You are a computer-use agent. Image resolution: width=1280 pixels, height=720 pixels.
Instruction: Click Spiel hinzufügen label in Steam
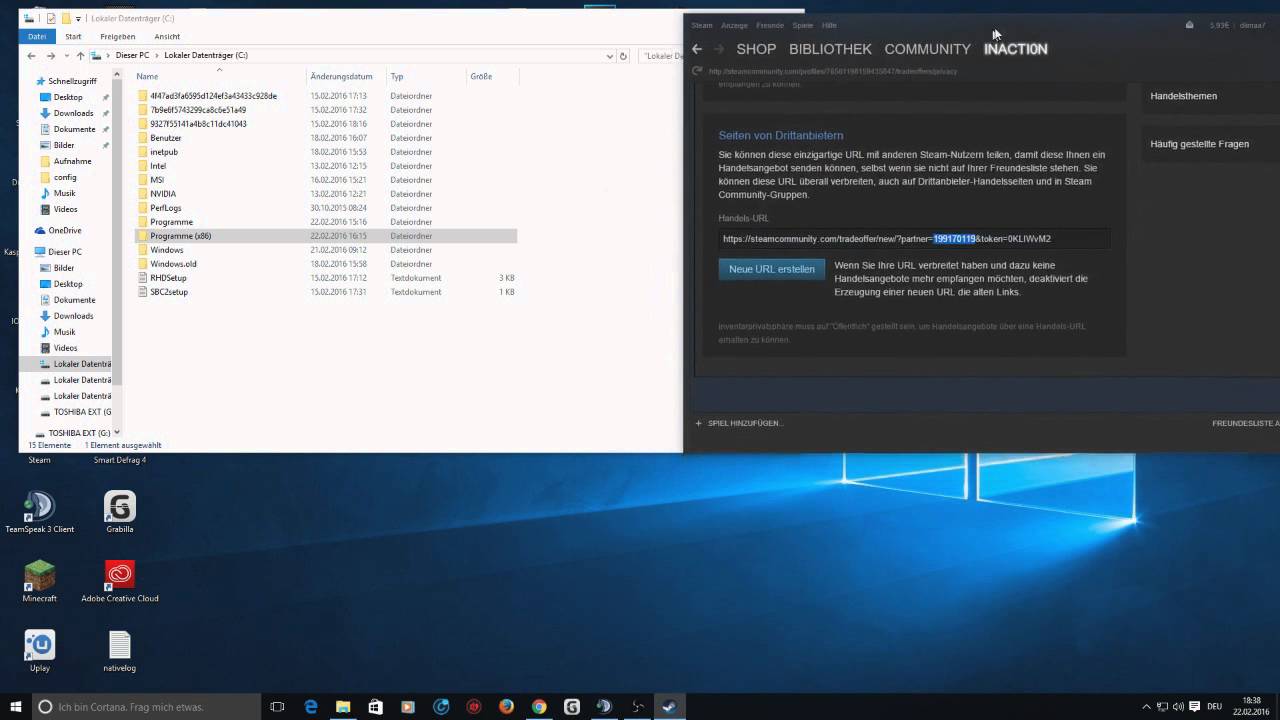[745, 423]
